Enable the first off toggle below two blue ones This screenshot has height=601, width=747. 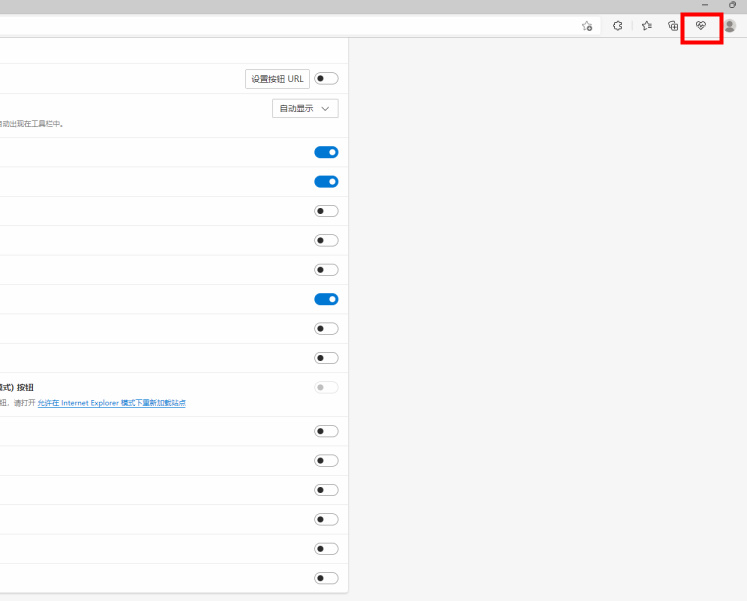tap(326, 211)
